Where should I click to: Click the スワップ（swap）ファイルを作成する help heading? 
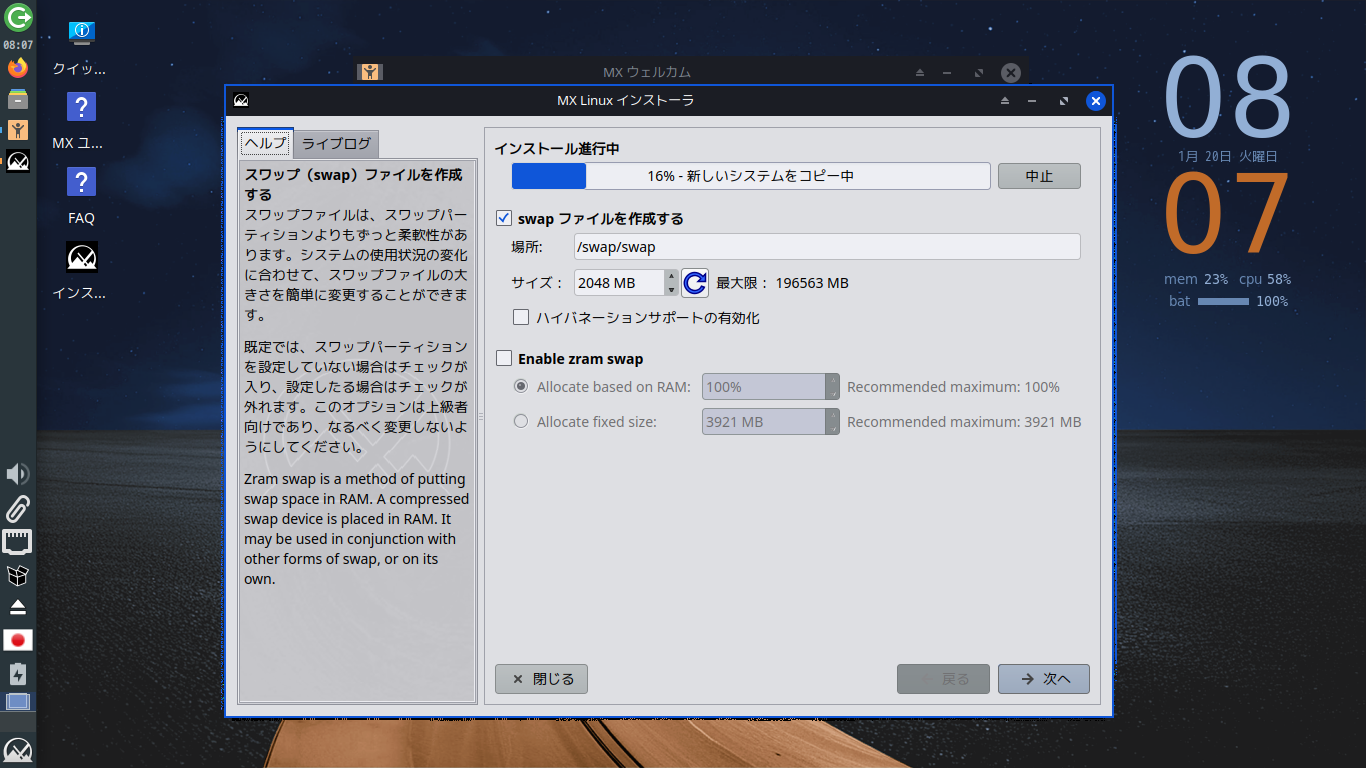pyautogui.click(x=354, y=184)
